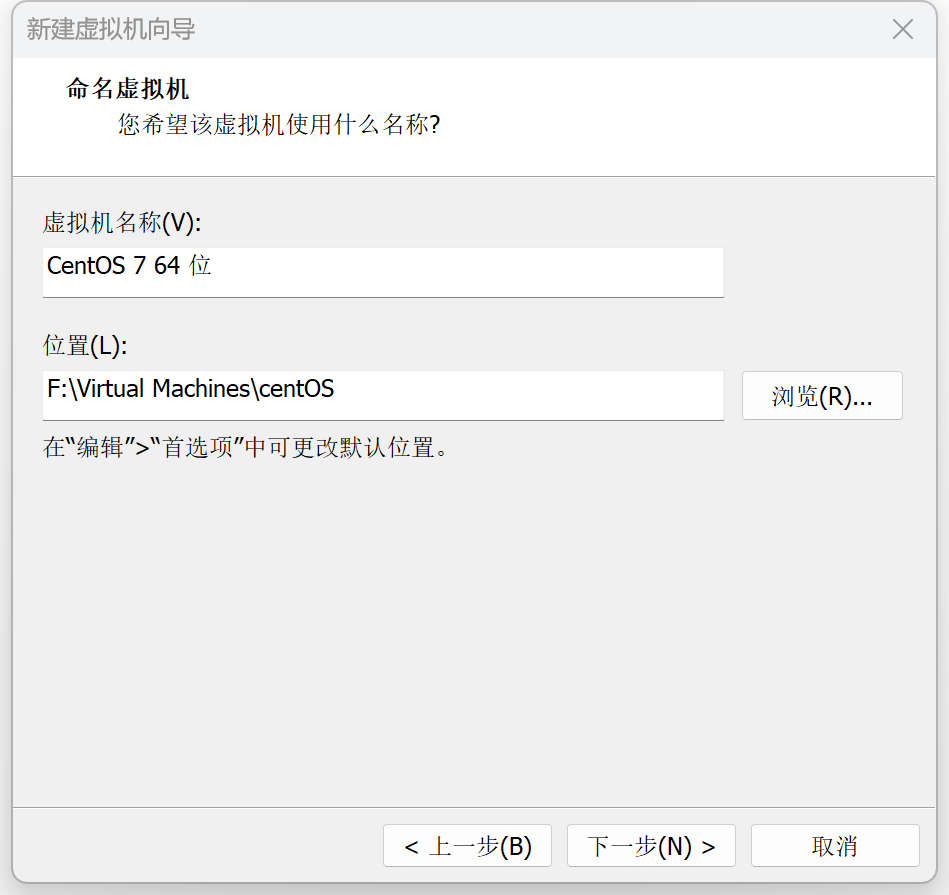The height and width of the screenshot is (895, 949).
Task: Open the 浏览(R)... browse dialog
Action: point(822,396)
